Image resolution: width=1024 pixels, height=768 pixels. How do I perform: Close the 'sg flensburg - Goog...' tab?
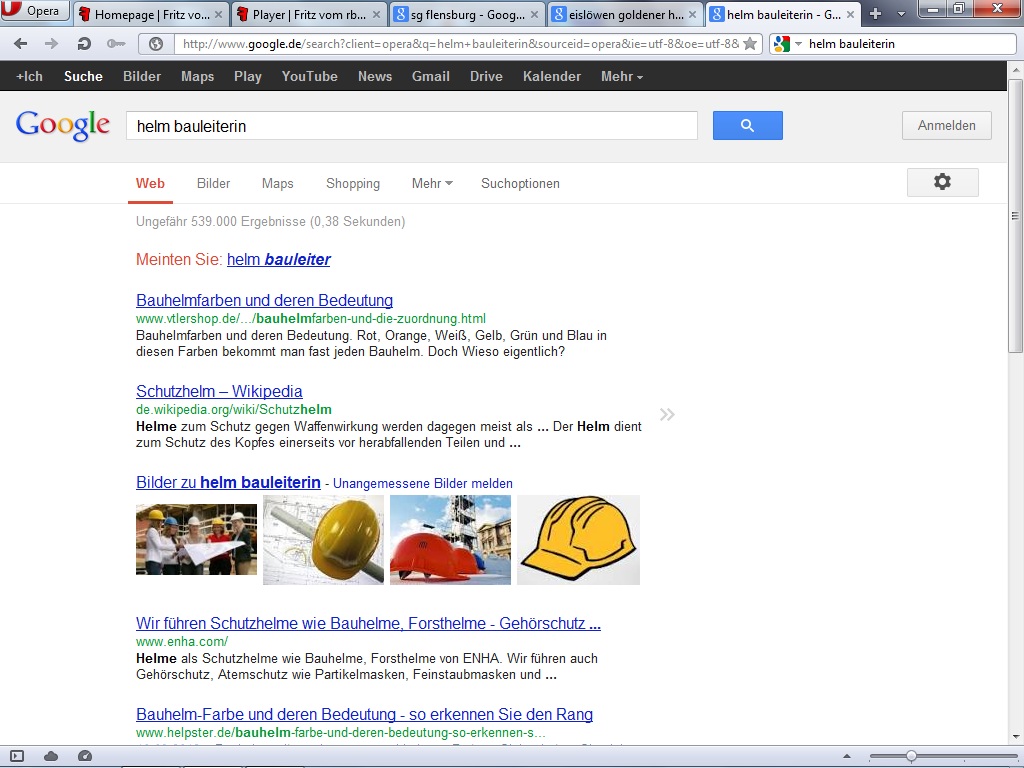(535, 14)
